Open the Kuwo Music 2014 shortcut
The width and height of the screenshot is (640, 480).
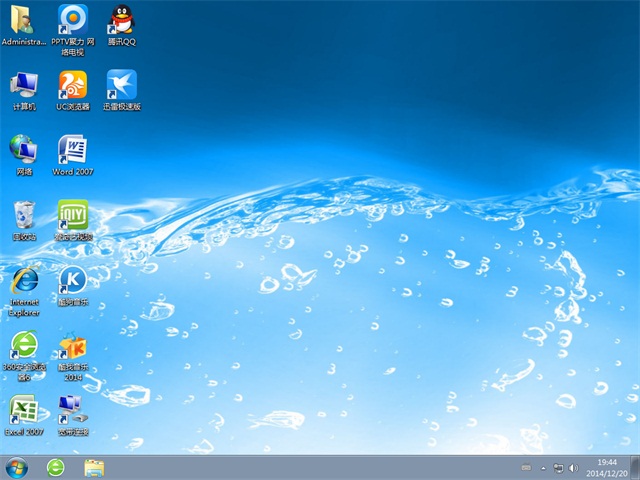pos(72,346)
